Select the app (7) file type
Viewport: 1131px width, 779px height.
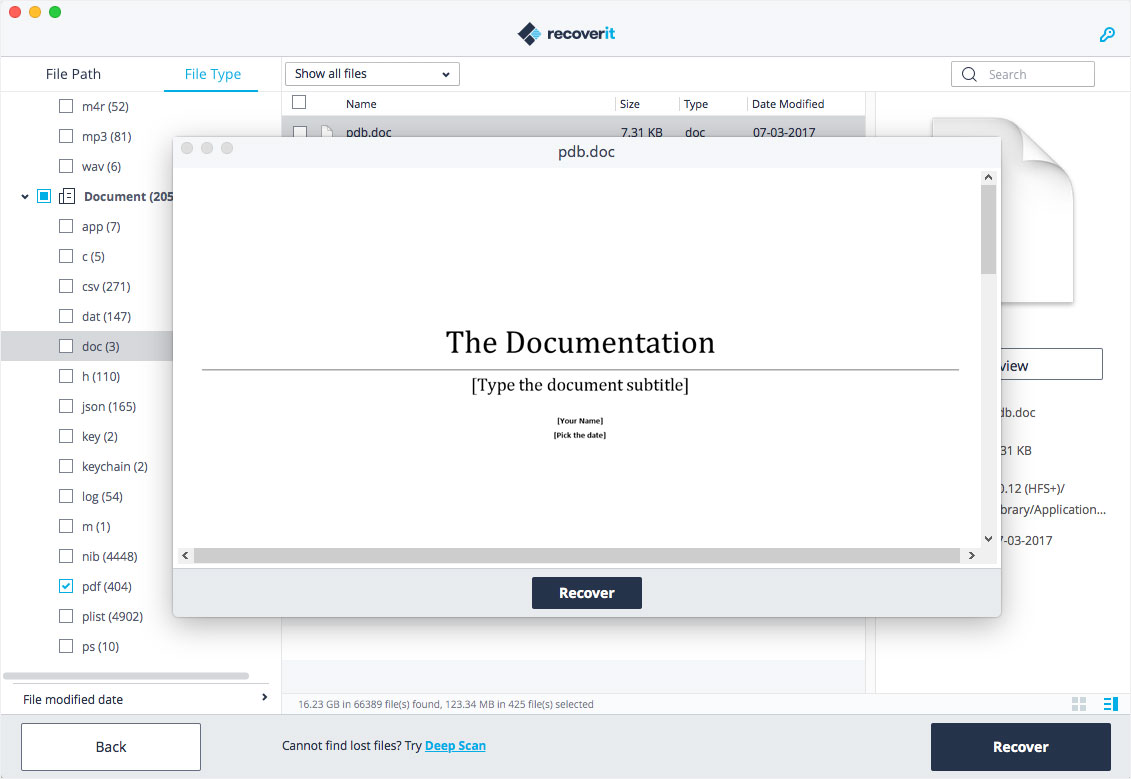(101, 226)
